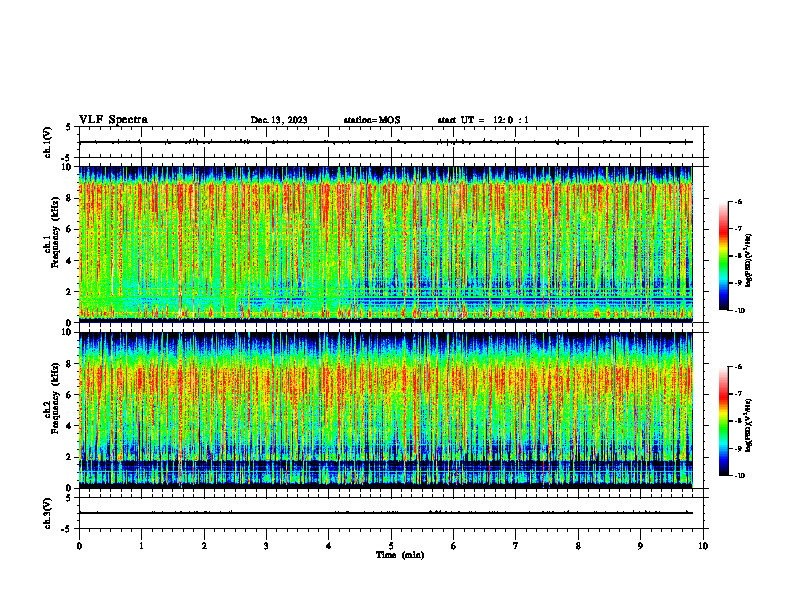Click inside the ch.2 spectrogram panel
This screenshot has height=612, width=792.
[x=386, y=410]
